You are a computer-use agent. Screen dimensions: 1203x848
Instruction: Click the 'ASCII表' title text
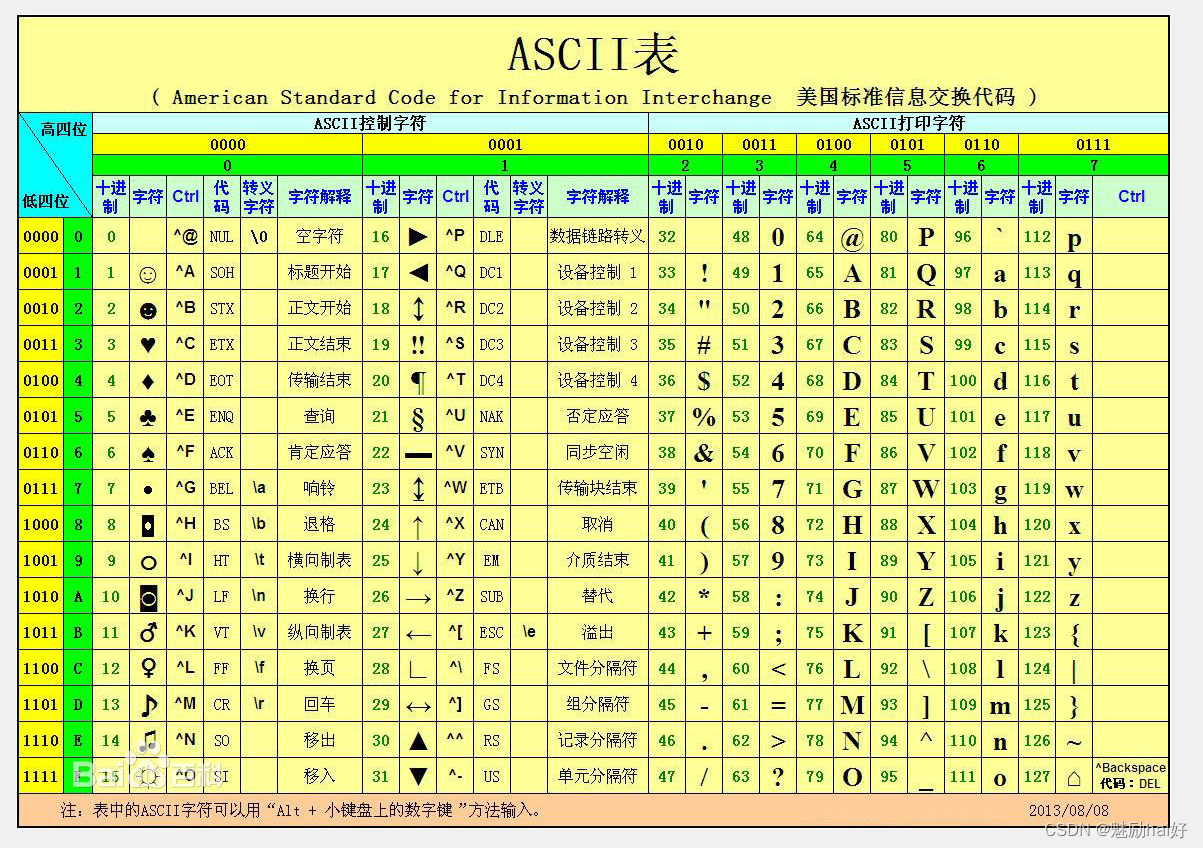(x=594, y=53)
